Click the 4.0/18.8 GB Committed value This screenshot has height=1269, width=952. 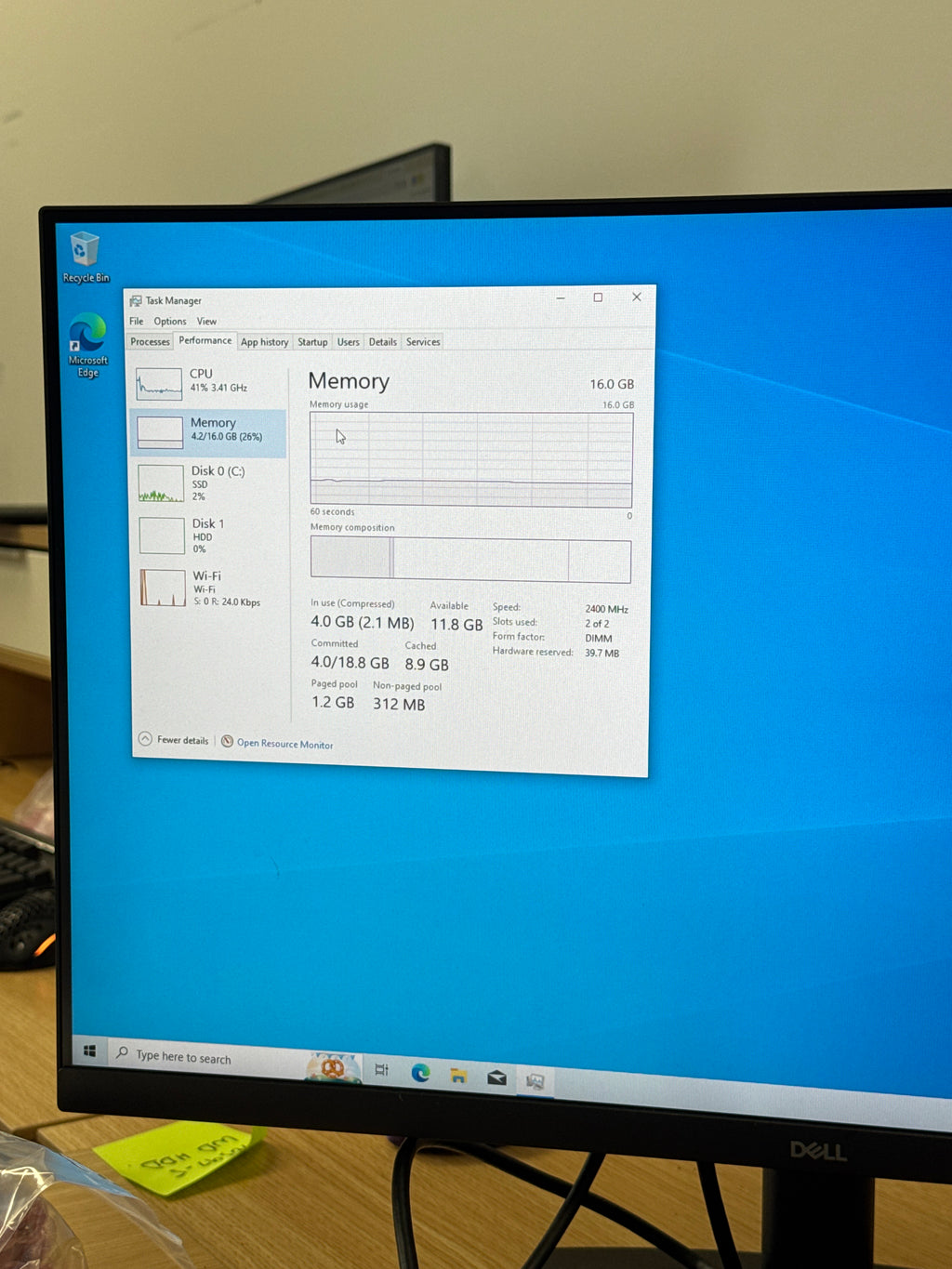pos(350,663)
